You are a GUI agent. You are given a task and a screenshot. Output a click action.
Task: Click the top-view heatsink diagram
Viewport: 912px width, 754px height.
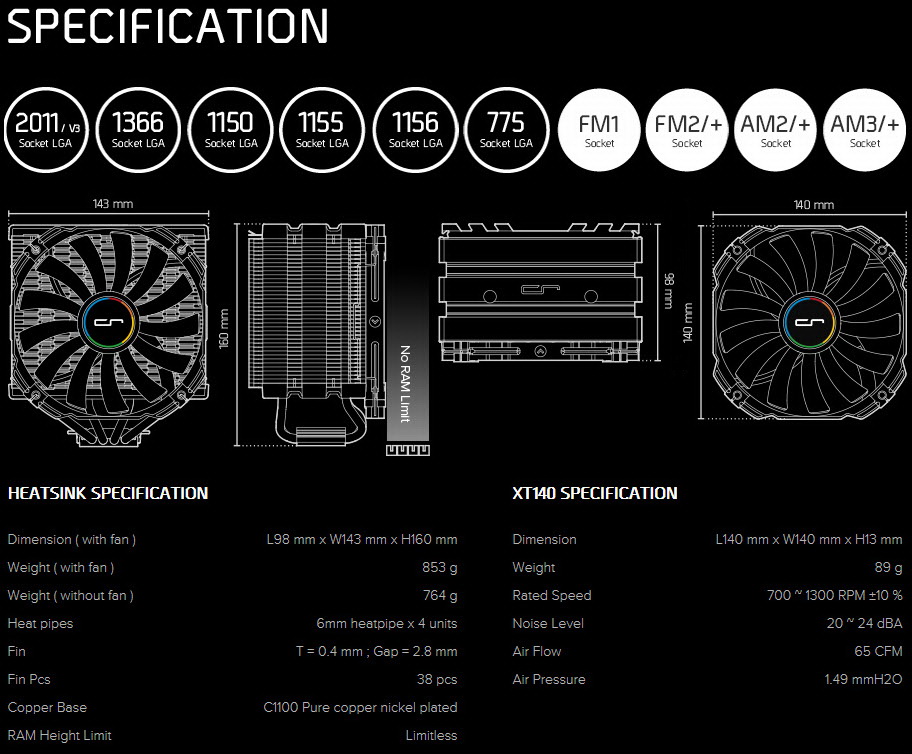541,293
